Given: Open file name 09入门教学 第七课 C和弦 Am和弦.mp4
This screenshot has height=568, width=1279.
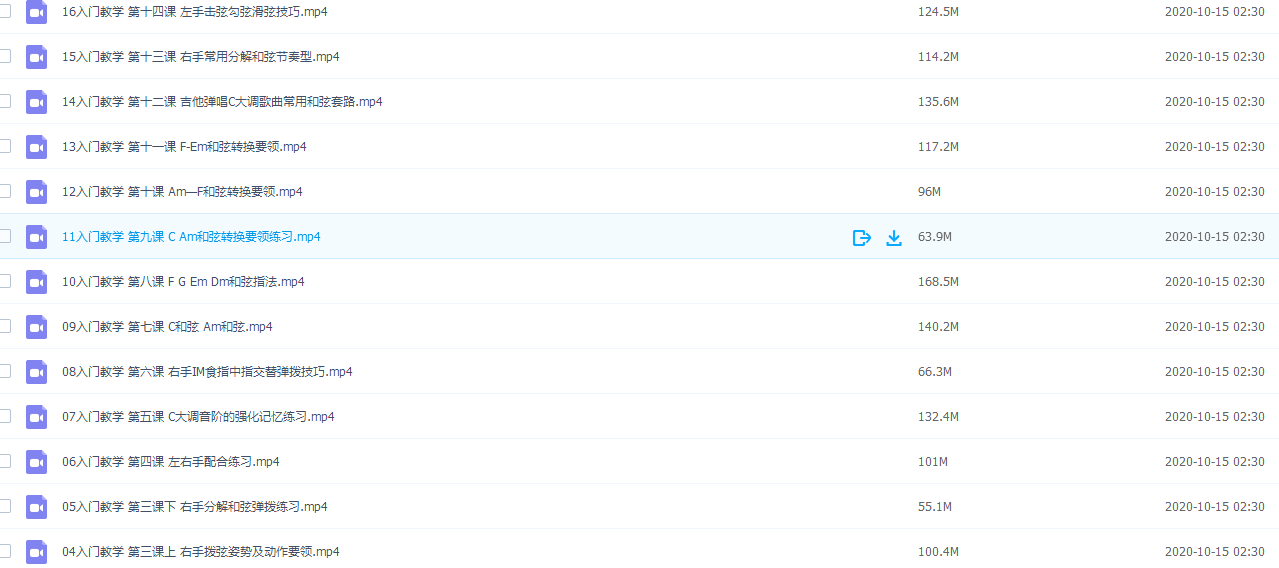Looking at the screenshot, I should coord(167,327).
